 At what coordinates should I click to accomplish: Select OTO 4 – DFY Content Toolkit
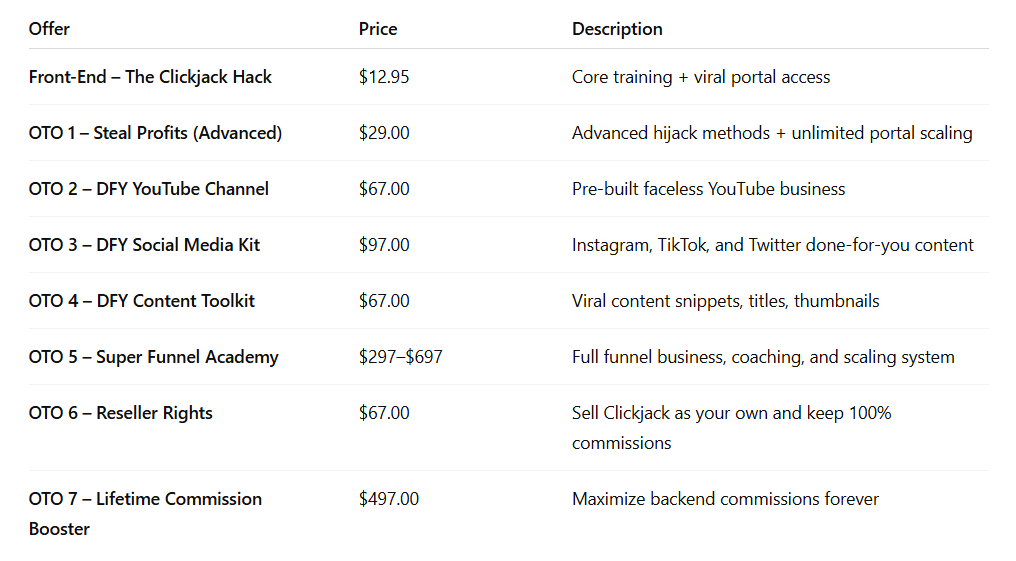point(142,301)
